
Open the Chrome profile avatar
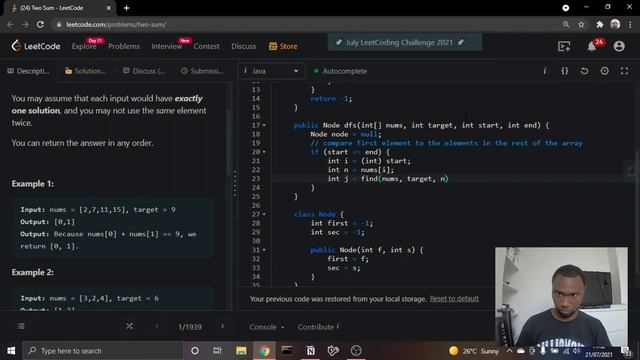point(615,24)
